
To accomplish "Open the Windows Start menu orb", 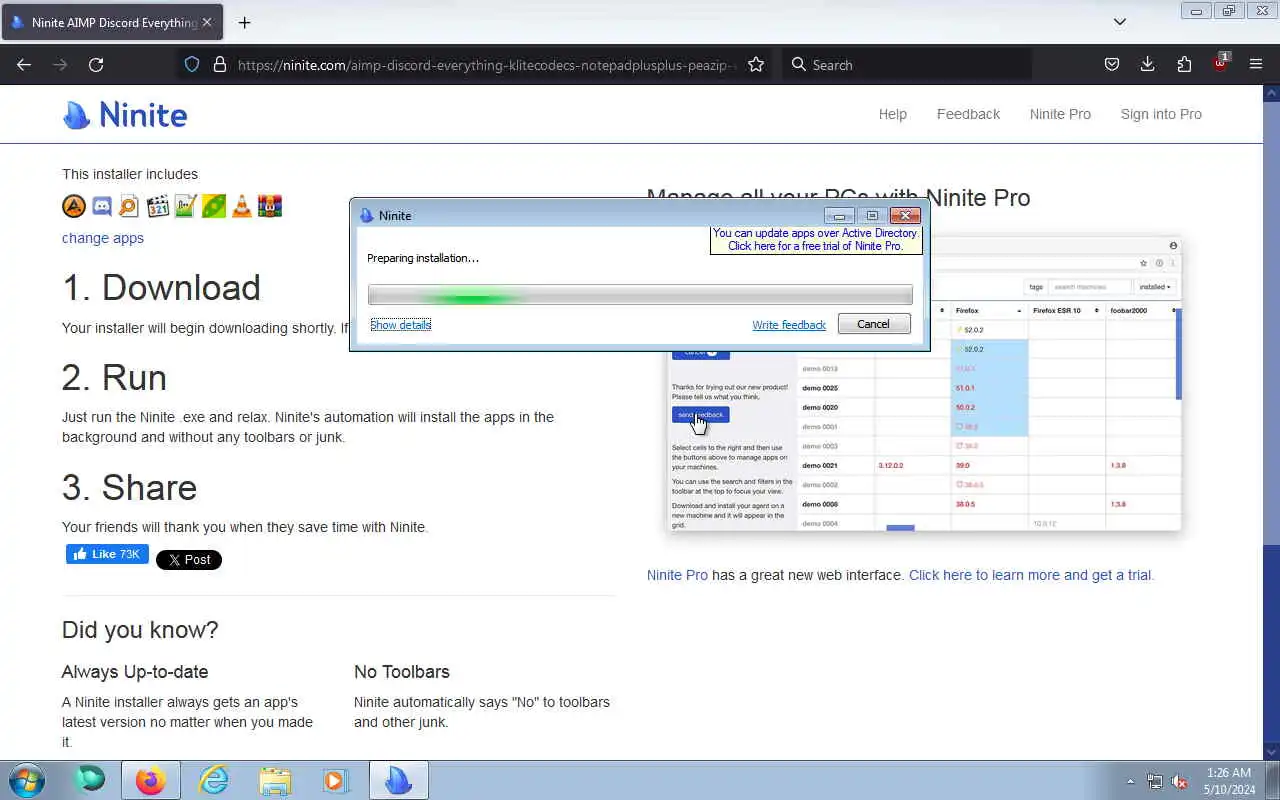I will (26, 780).
